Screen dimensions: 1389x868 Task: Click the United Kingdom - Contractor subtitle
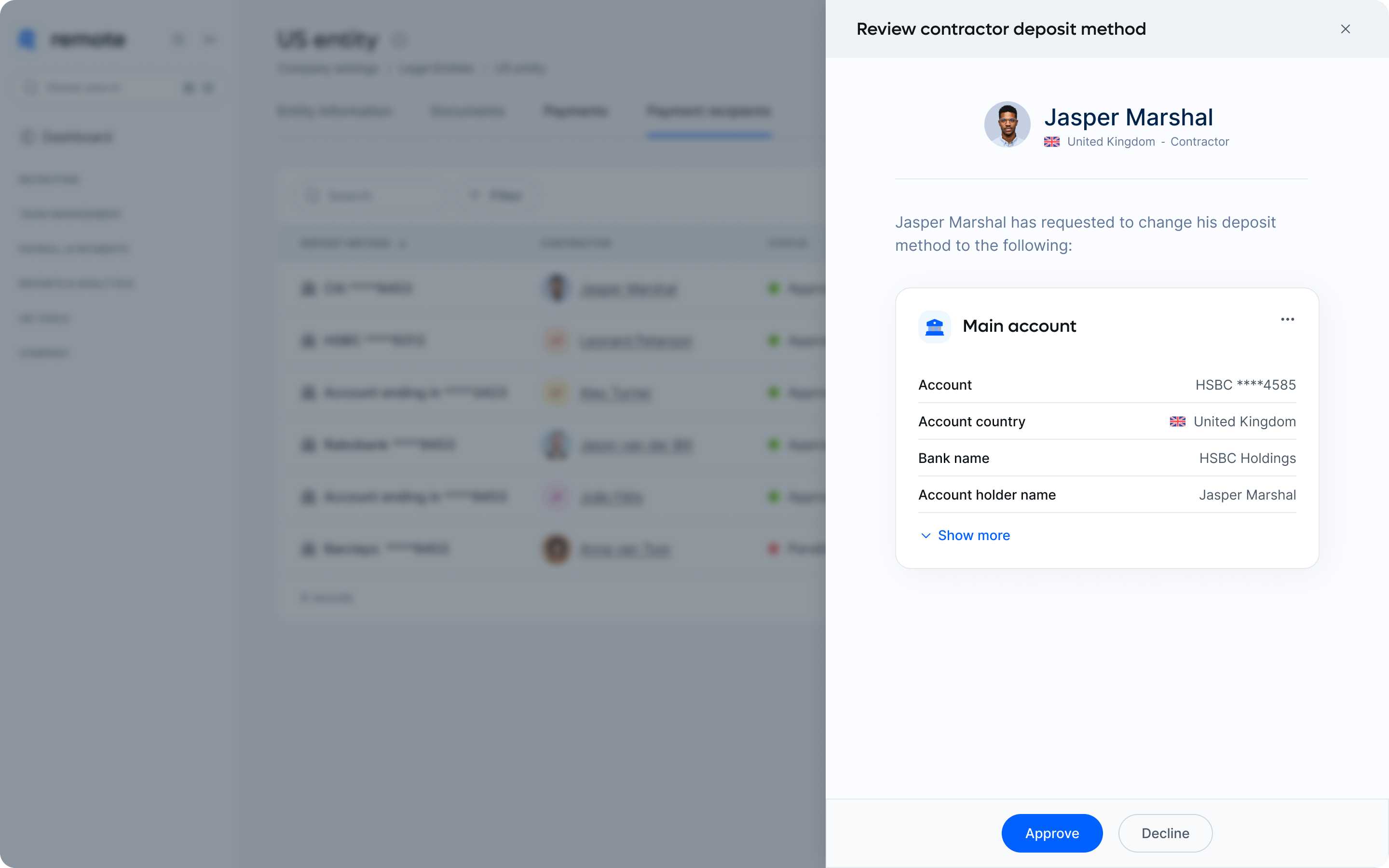point(1148,142)
